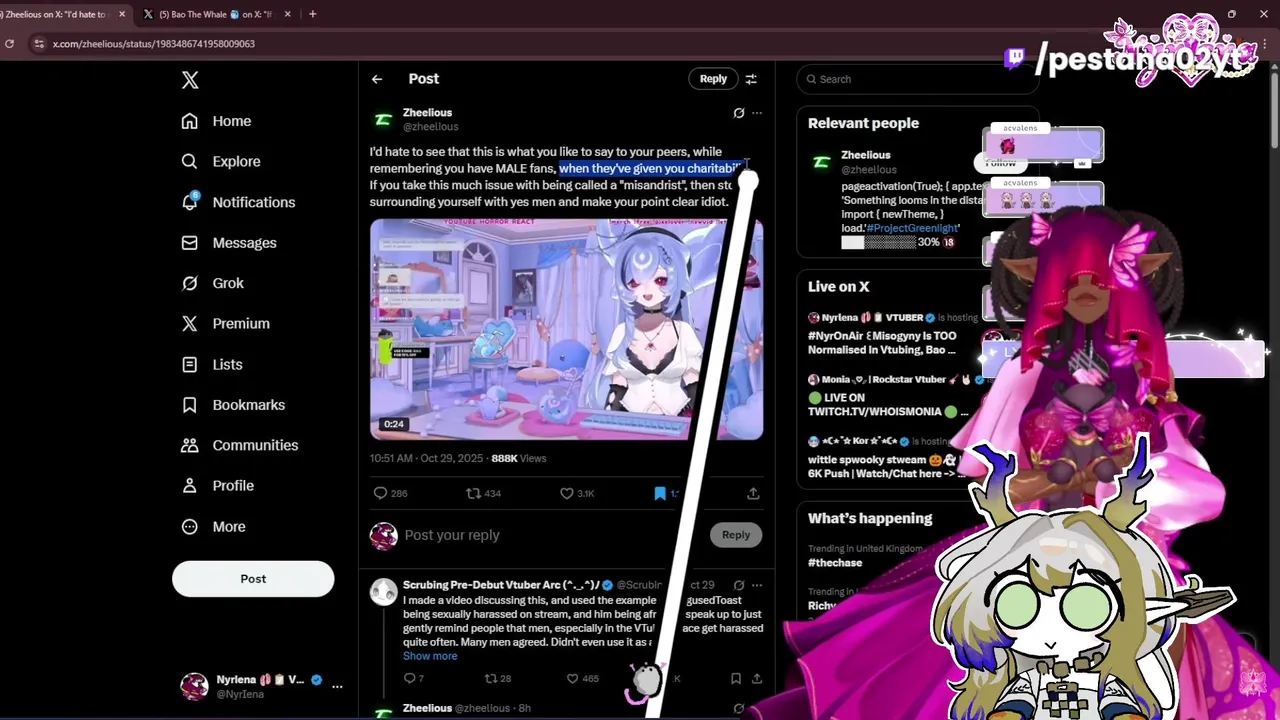This screenshot has width=1280, height=720.
Task: Close the Bao The Whale browser tab
Action: pyautogui.click(x=288, y=14)
